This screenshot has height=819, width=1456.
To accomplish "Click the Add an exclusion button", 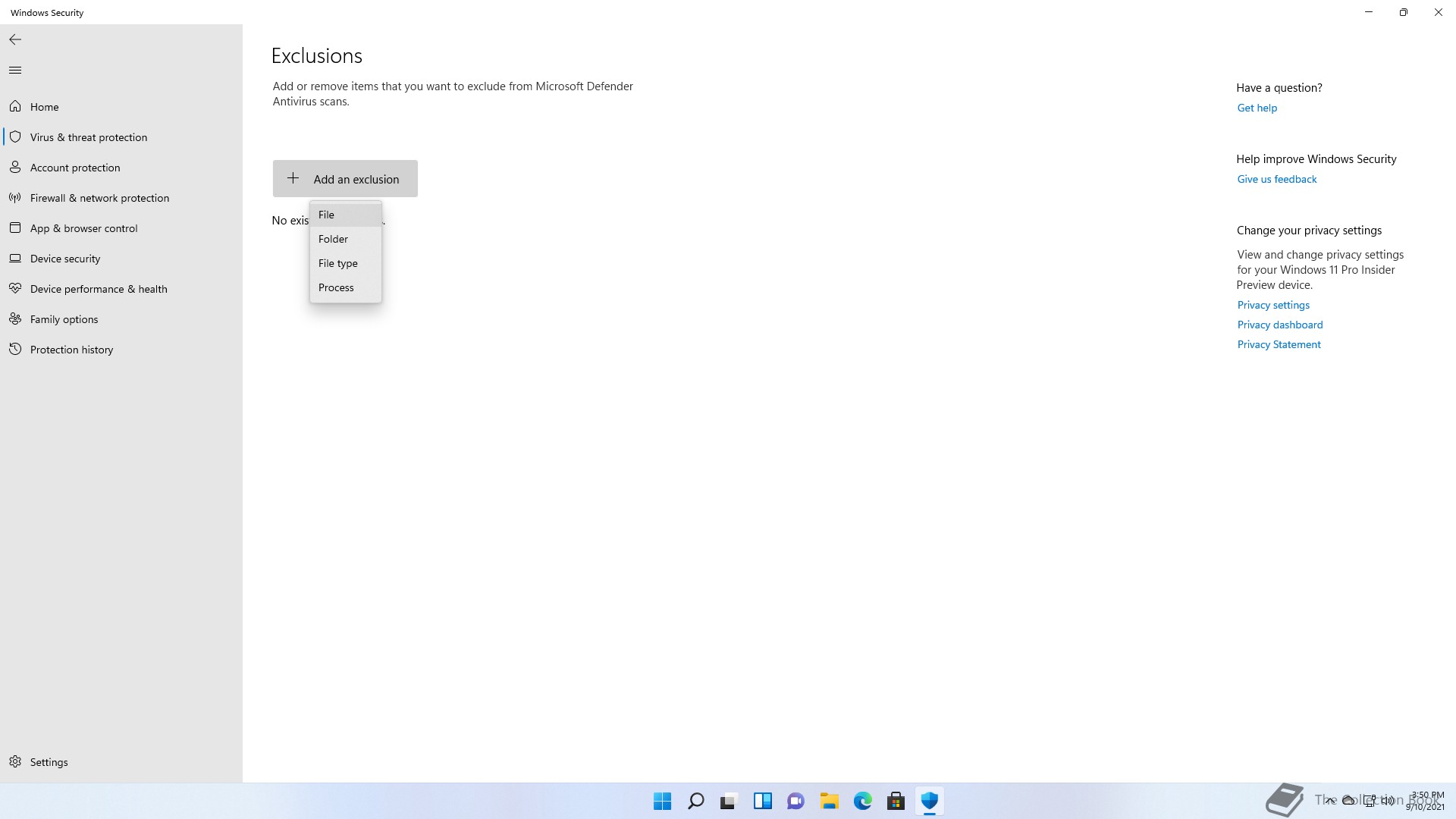I will pos(345,178).
